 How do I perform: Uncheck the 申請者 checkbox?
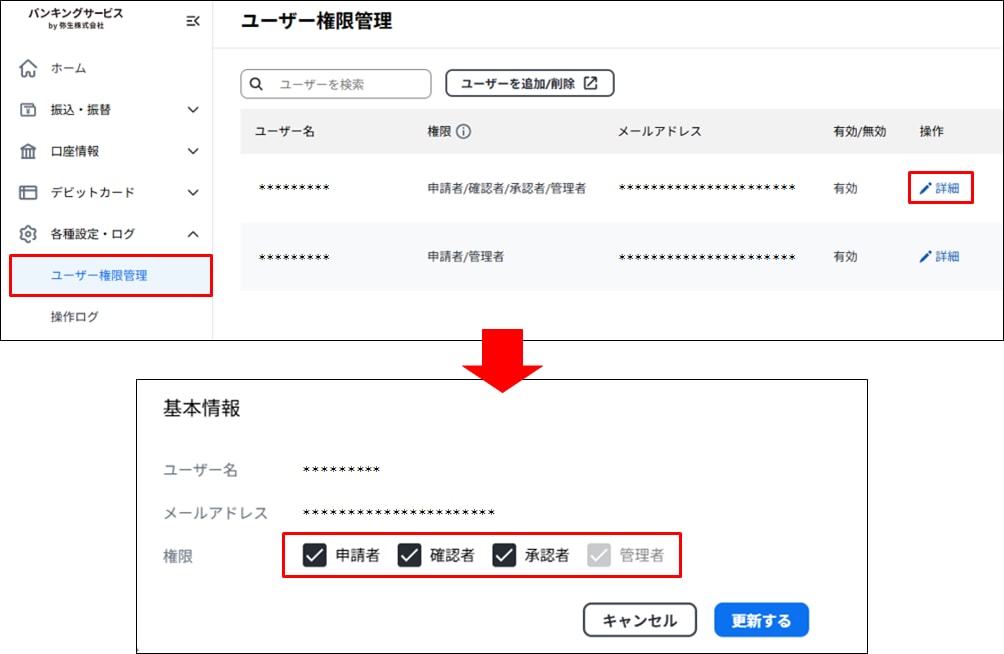(x=315, y=555)
